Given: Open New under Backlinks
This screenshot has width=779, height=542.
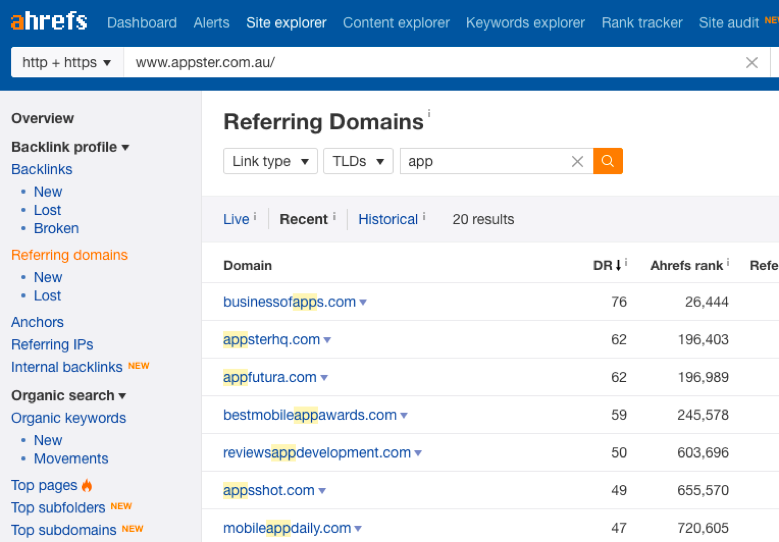Looking at the screenshot, I should [48, 192].
